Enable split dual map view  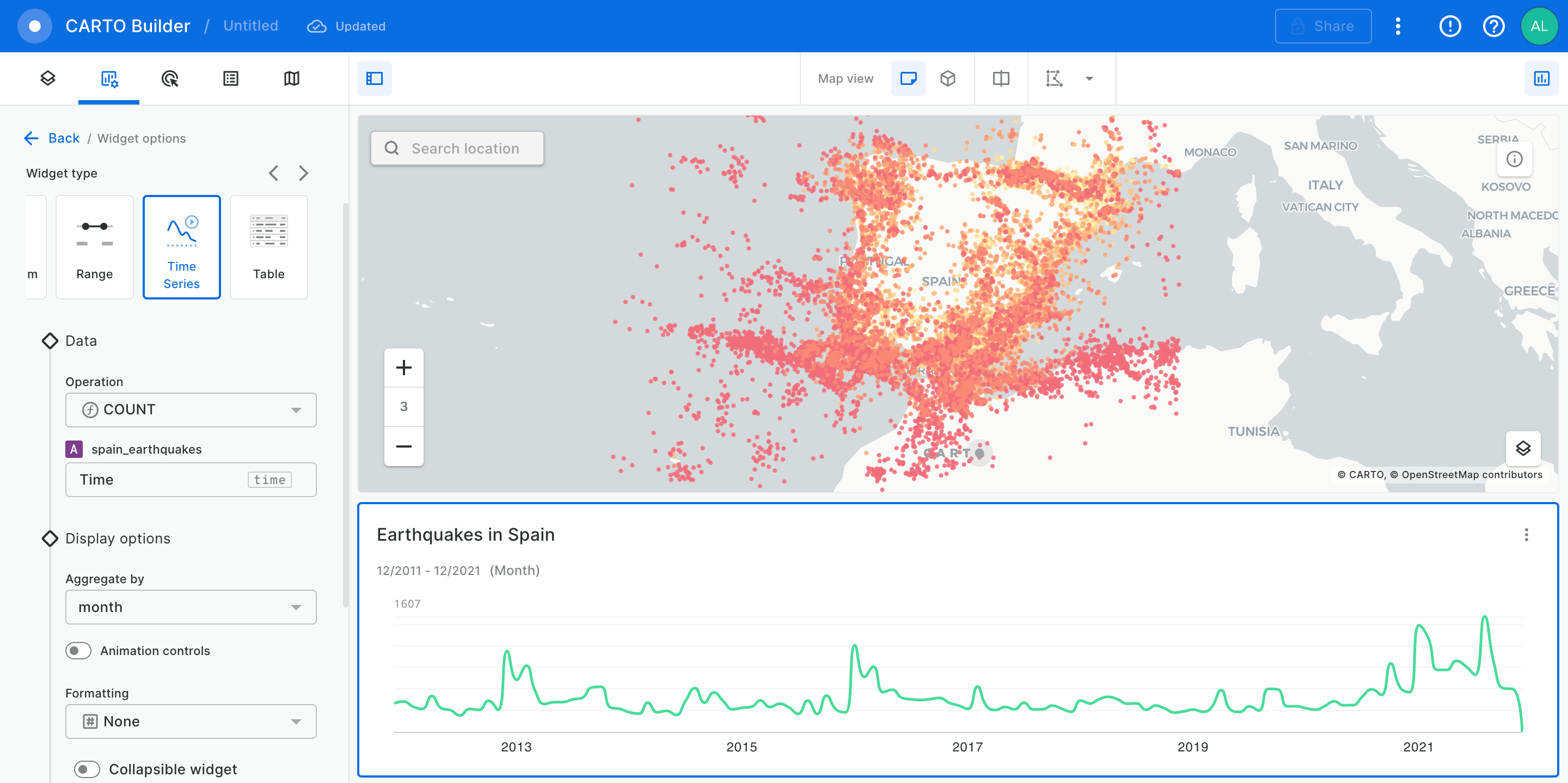1001,78
